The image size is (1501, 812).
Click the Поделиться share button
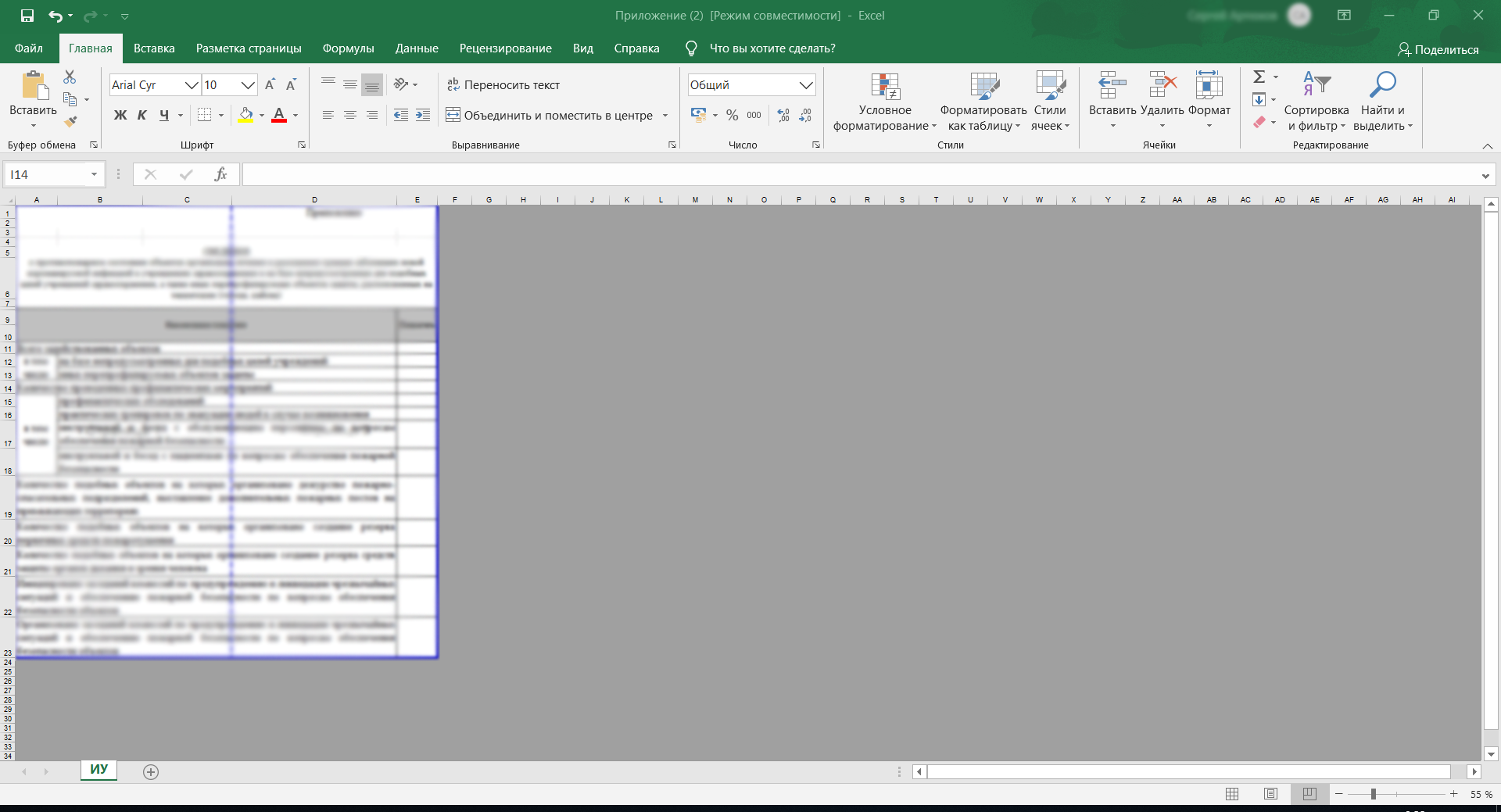click(x=1438, y=49)
